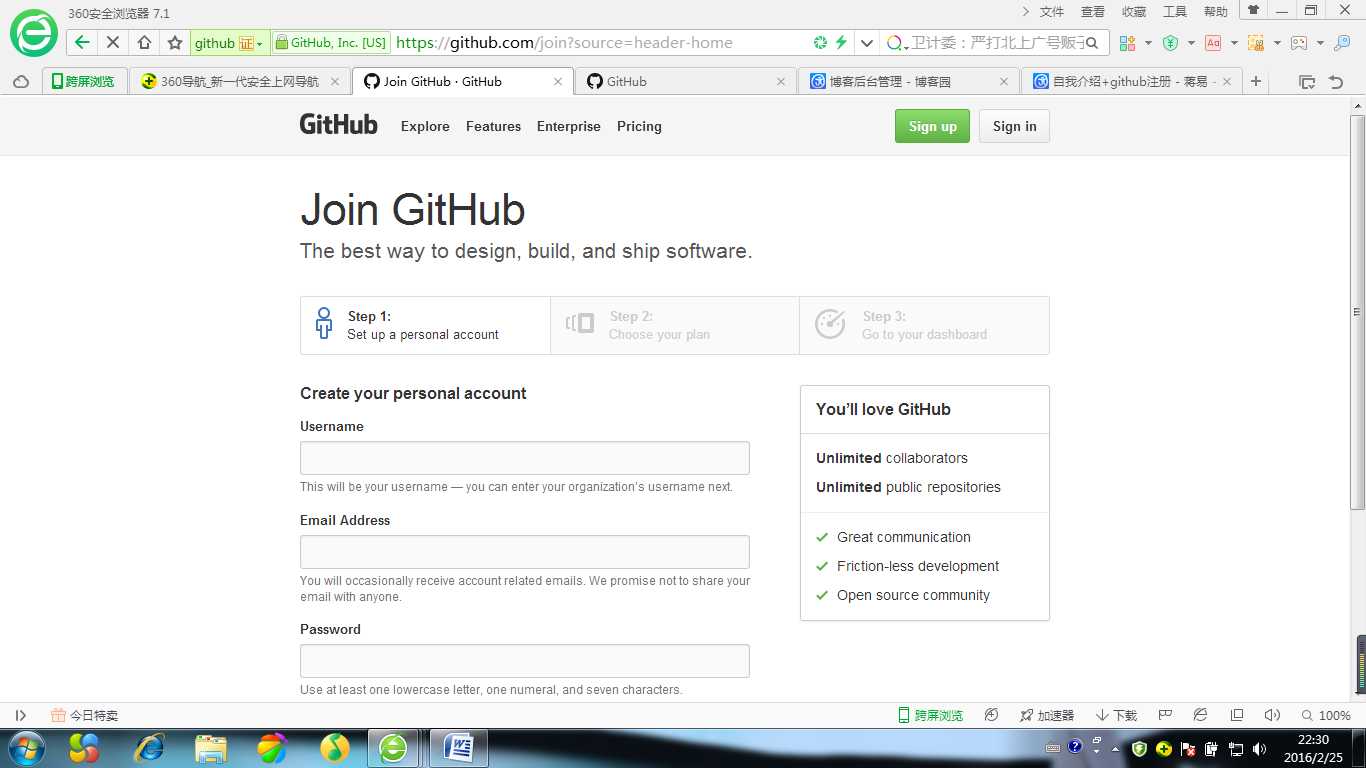This screenshot has height=768, width=1366.
Task: Click the window split icon in status bar
Action: (x=1237, y=715)
